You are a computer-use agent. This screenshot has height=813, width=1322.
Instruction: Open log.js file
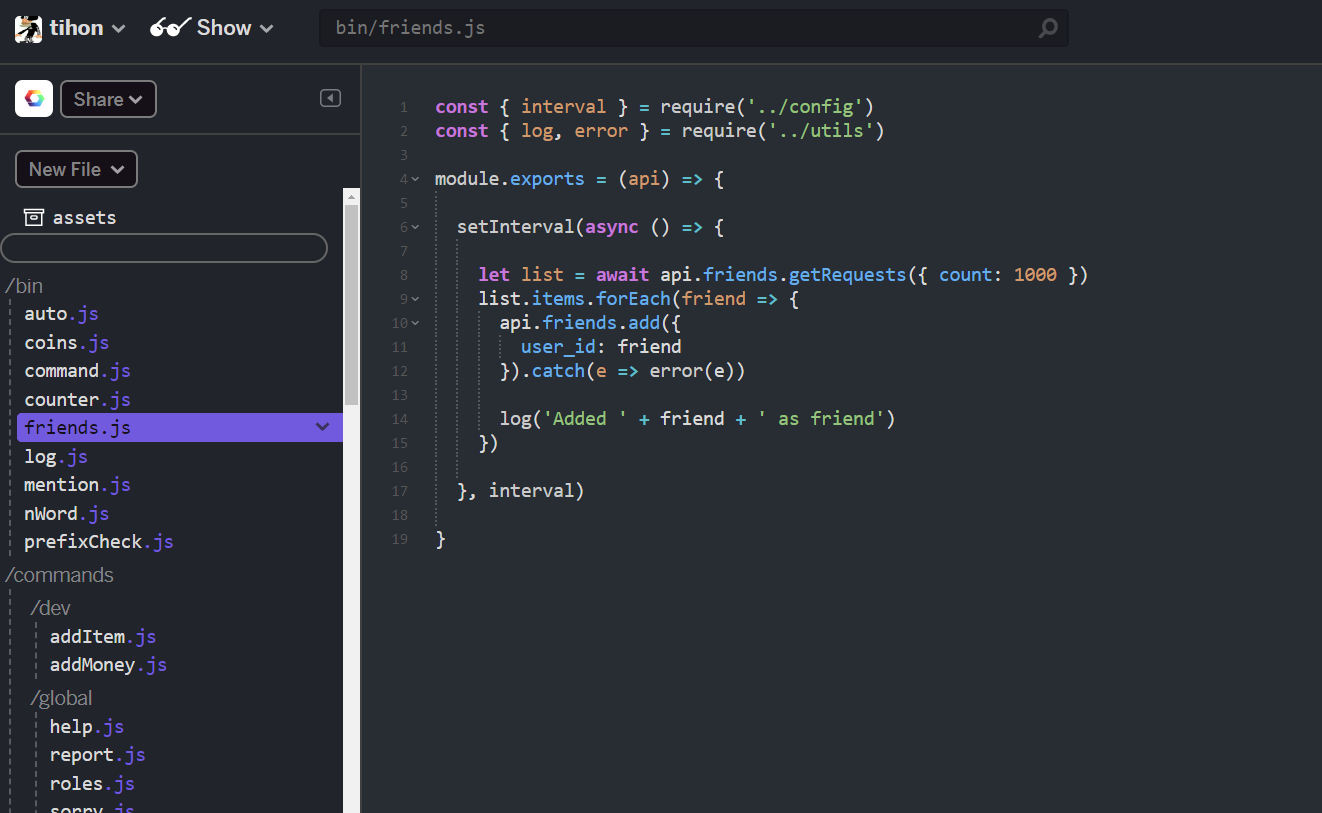pyautogui.click(x=56, y=456)
